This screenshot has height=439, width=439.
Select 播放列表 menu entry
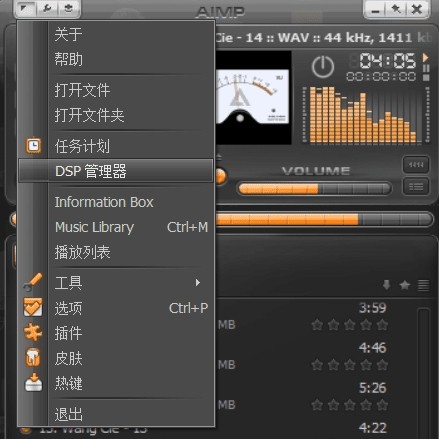(115, 252)
